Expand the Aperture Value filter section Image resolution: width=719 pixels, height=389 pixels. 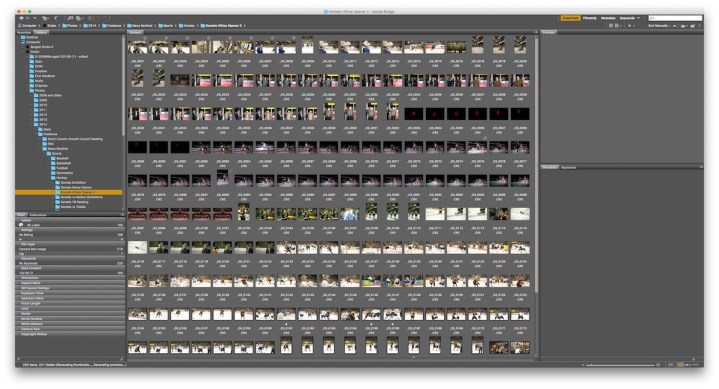click(x=70, y=298)
